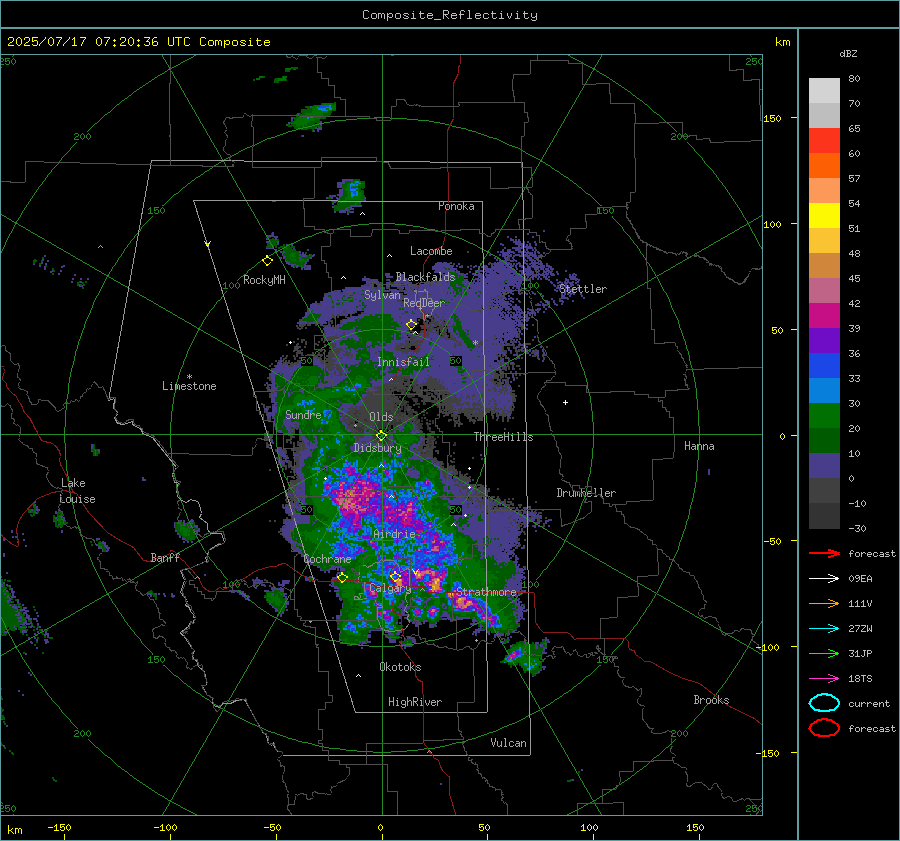Click the green 31JP arrow in legend
900x841 pixels.
824,653
